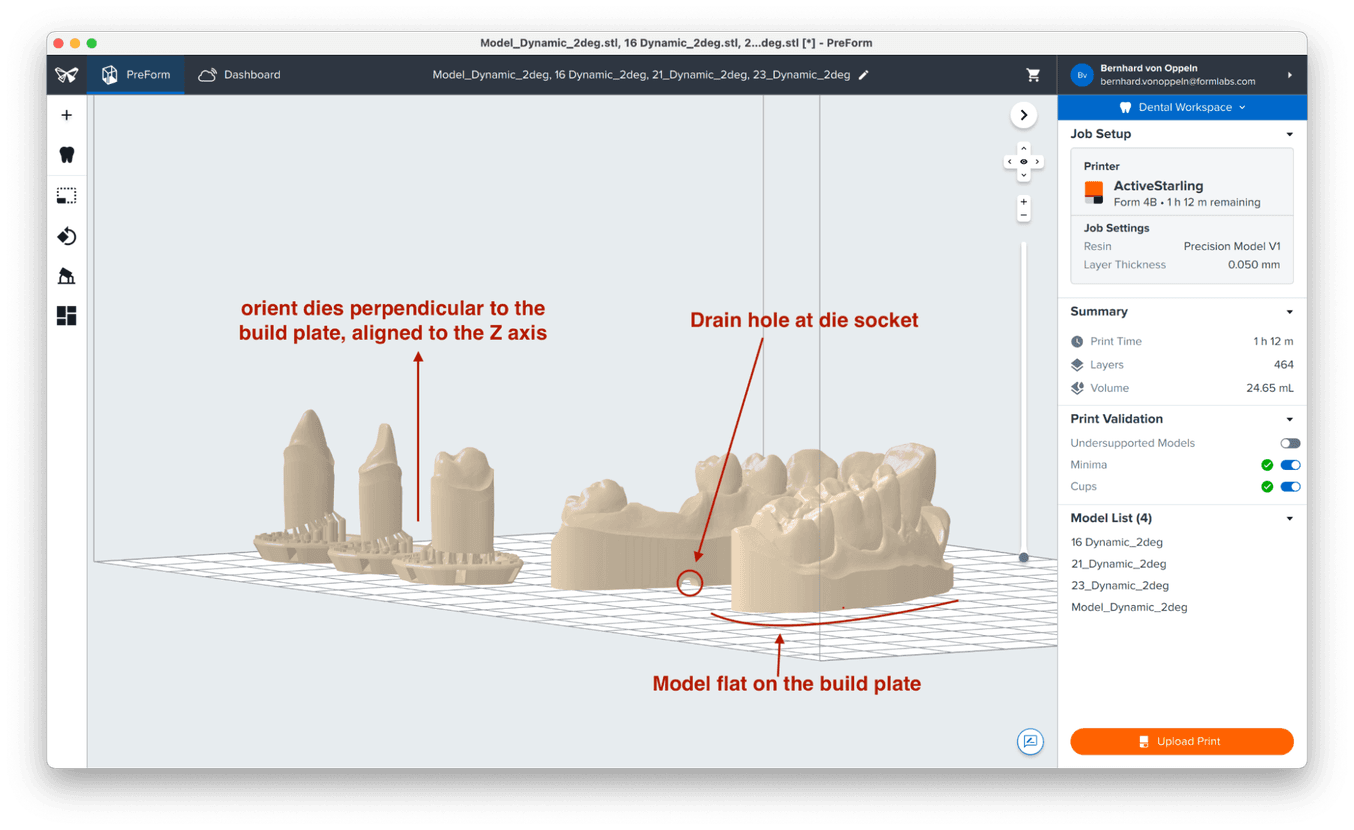Click the print time clock icon
Screen dimensions: 1354x830
pos(1077,342)
